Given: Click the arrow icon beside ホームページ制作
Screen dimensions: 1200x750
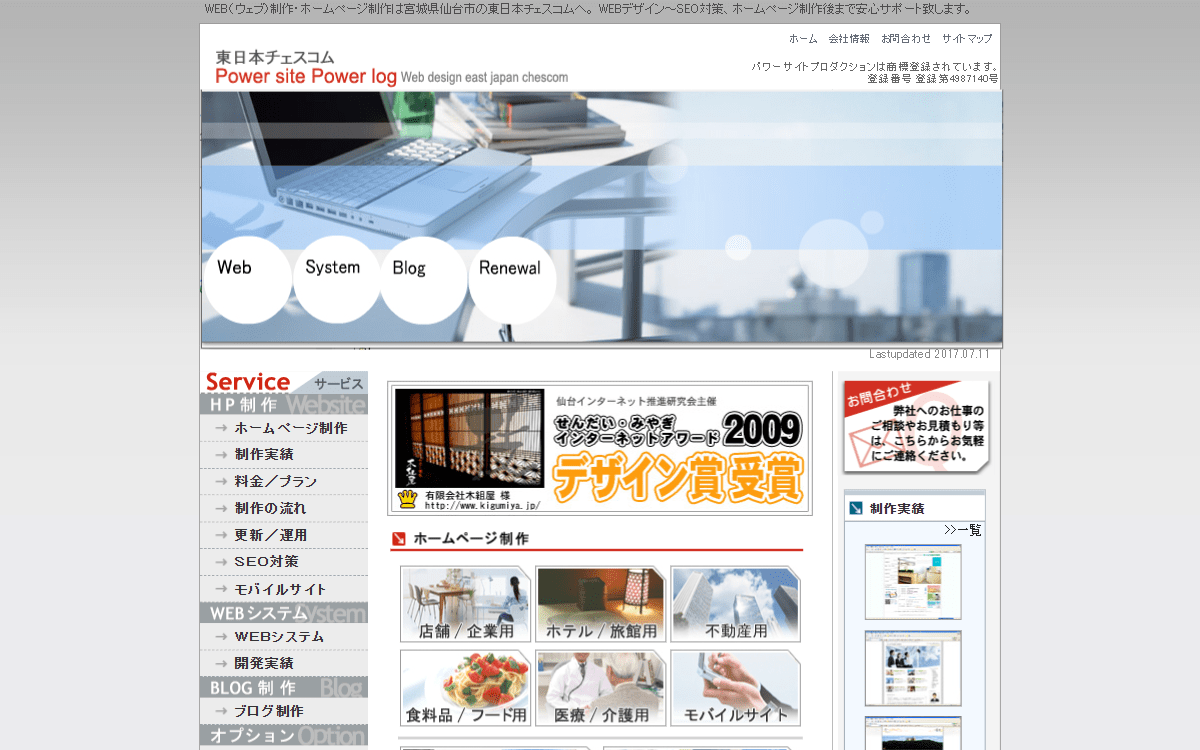Looking at the screenshot, I should [x=221, y=428].
